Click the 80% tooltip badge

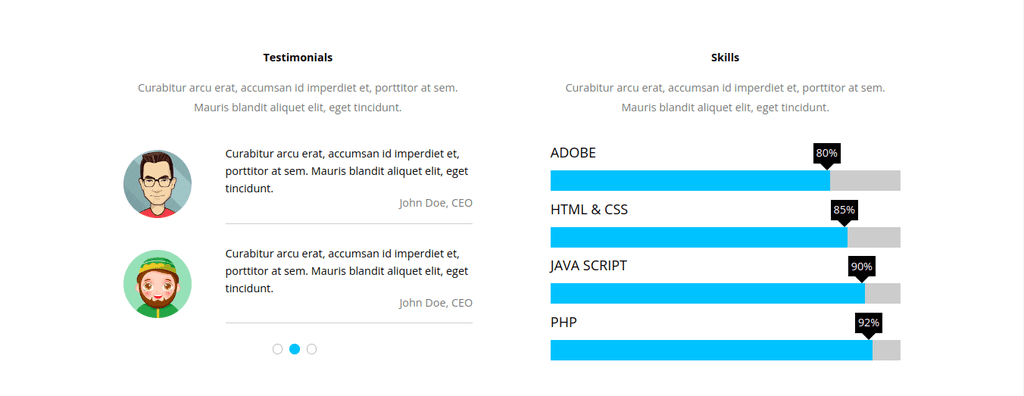tap(827, 154)
